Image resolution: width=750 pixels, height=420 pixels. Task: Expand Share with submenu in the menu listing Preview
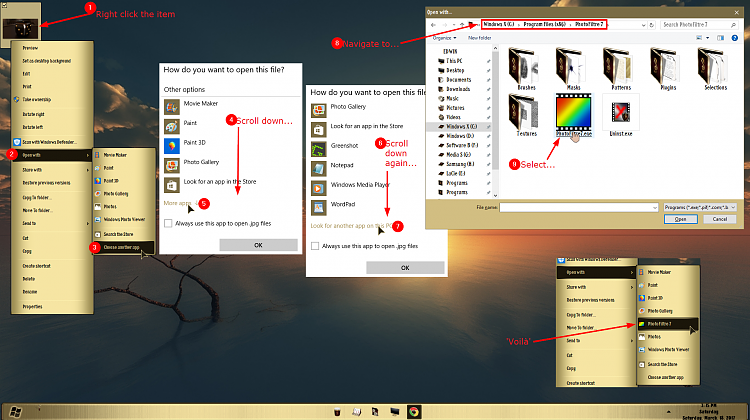pos(52,170)
